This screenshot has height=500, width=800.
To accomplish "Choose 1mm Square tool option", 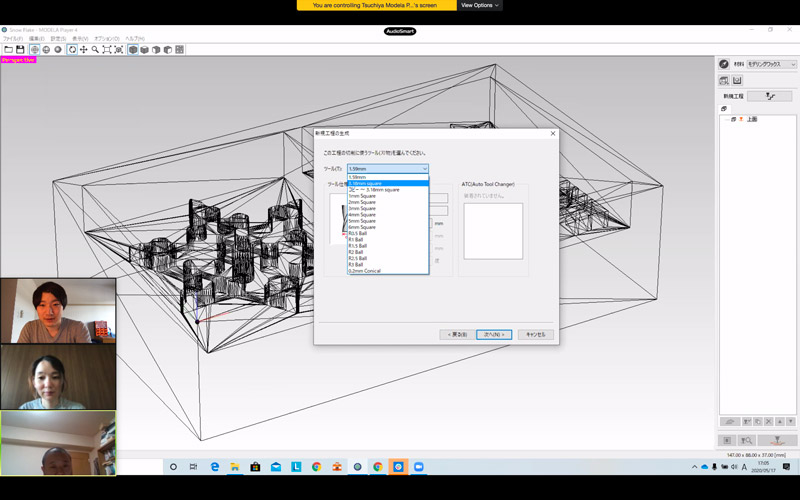I will 388,196.
